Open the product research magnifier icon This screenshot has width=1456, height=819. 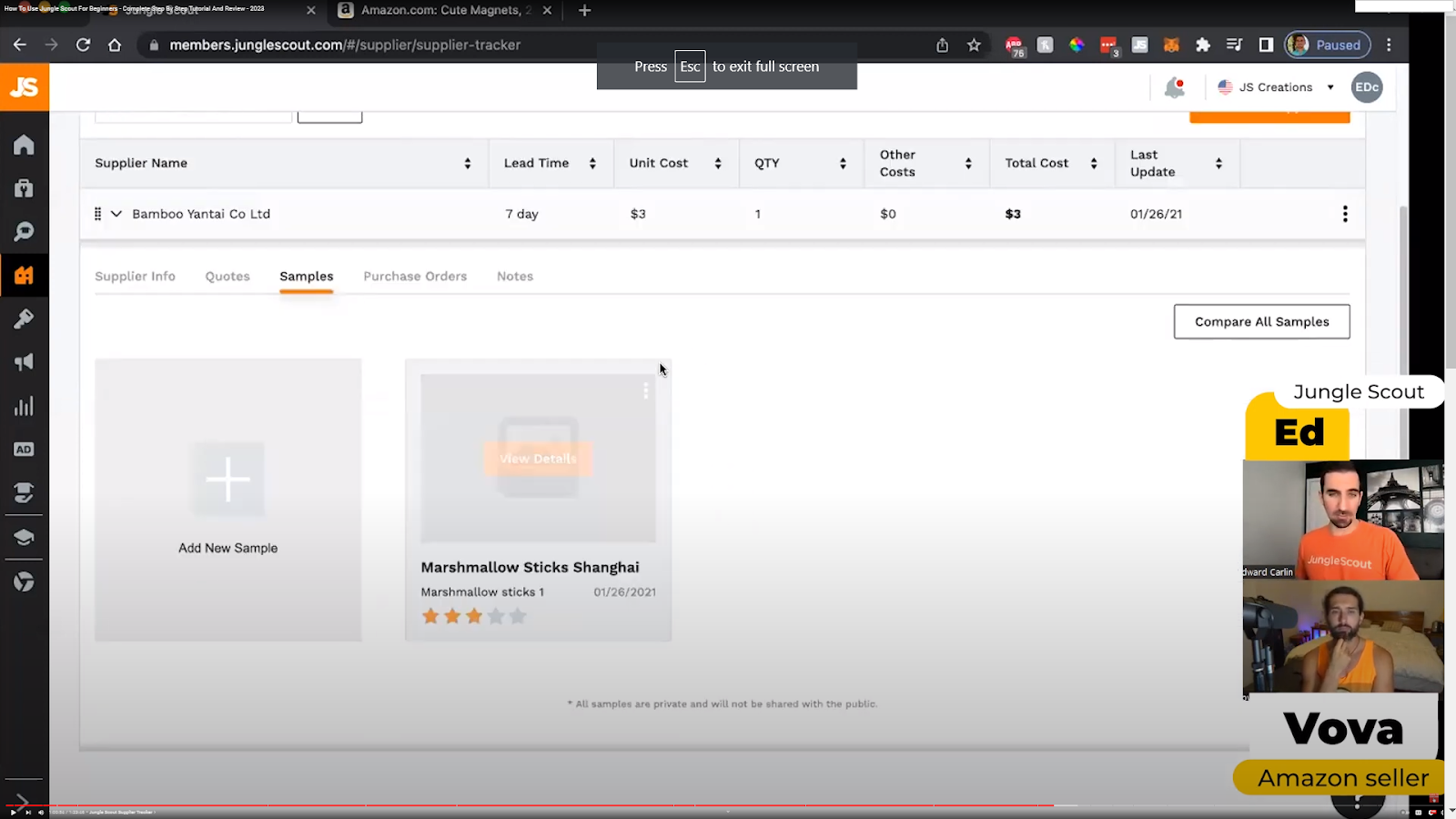(25, 231)
